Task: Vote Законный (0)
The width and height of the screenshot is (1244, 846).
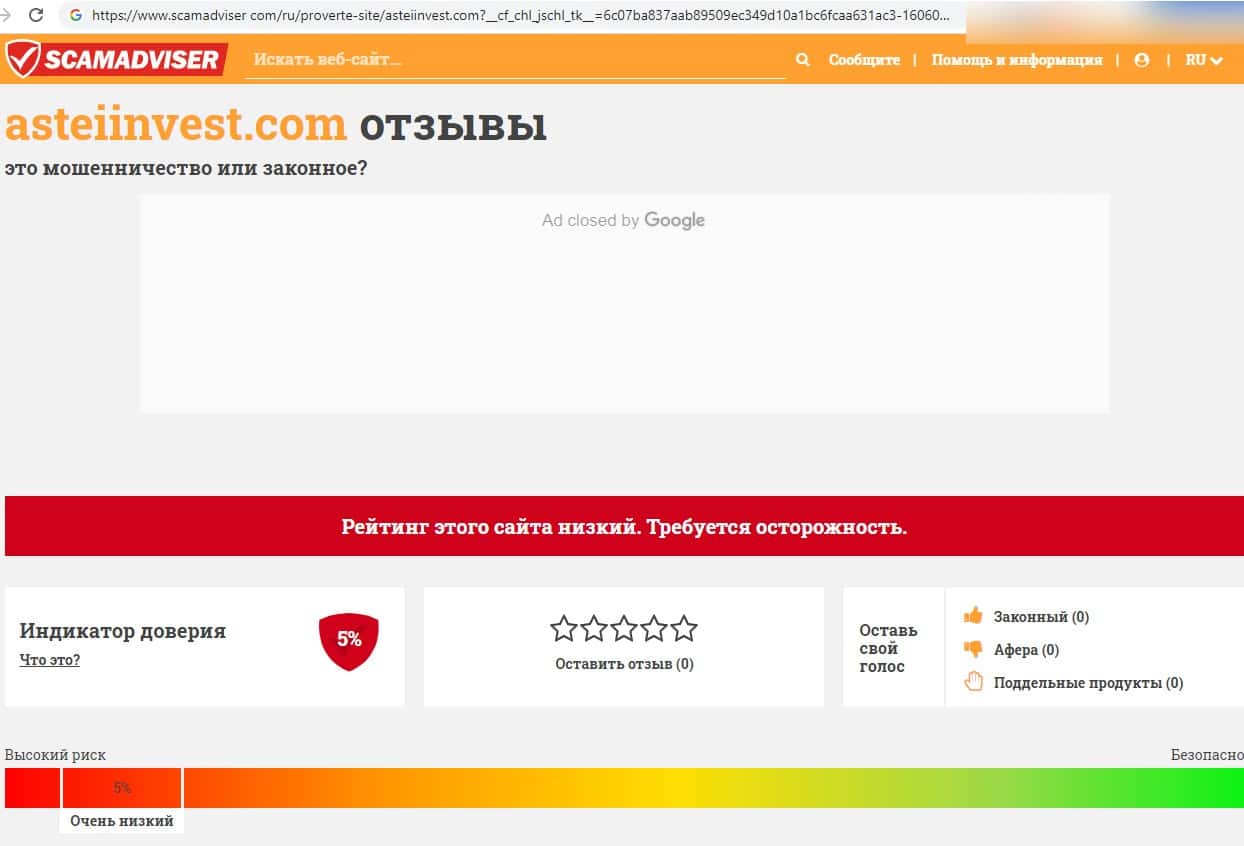Action: tap(1041, 617)
